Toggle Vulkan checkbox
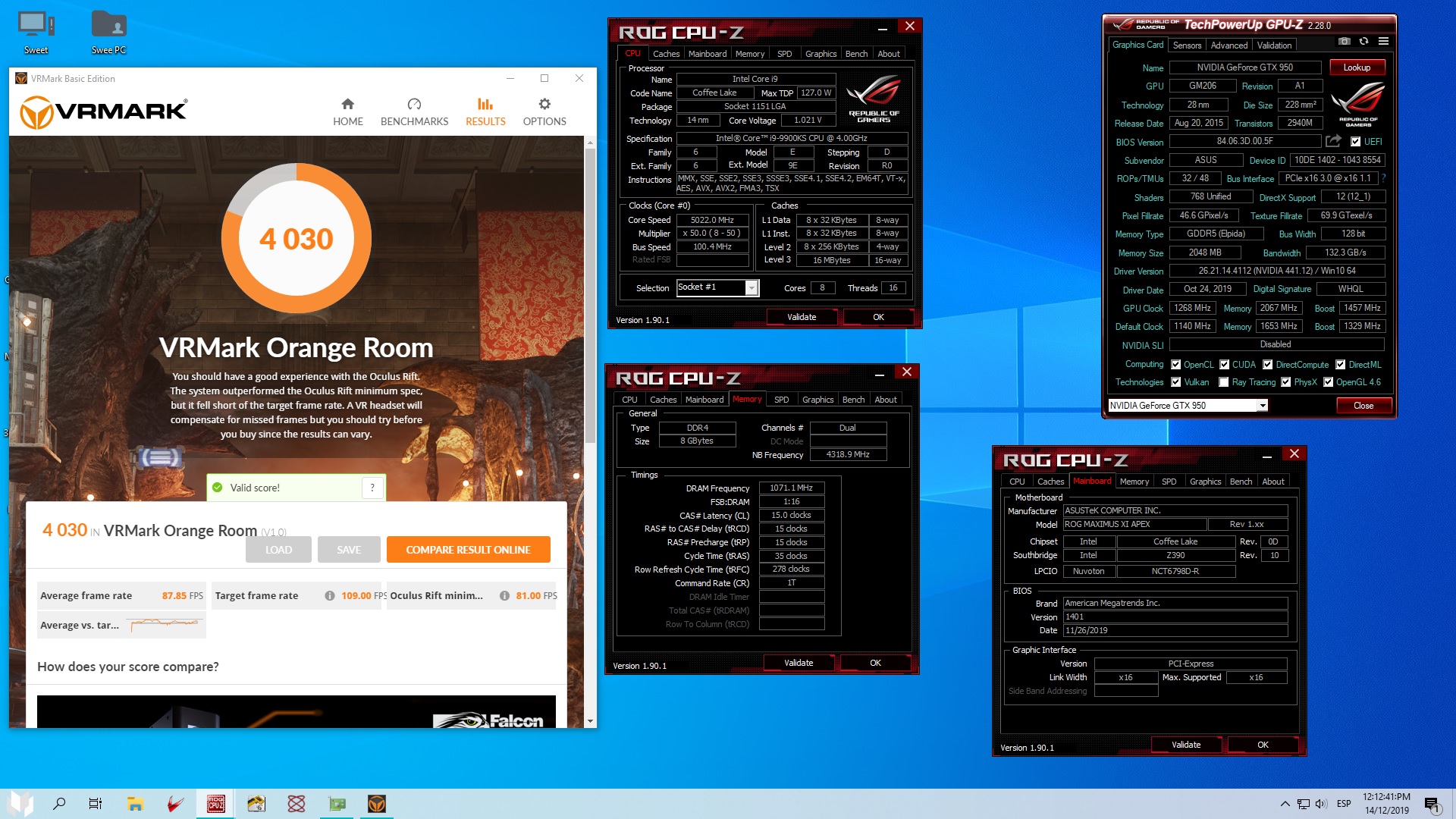Image resolution: width=1456 pixels, height=819 pixels. (x=1175, y=382)
